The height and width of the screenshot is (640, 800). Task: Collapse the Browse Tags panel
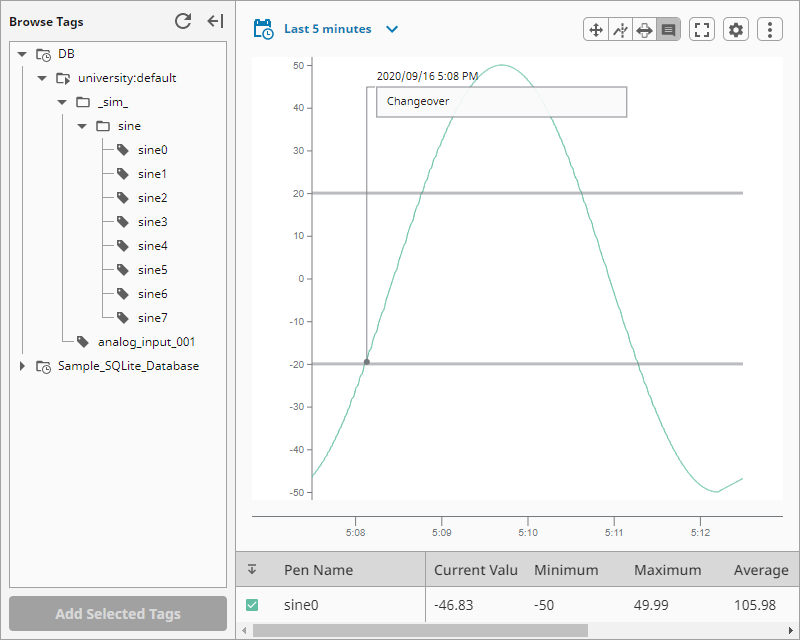[x=214, y=21]
